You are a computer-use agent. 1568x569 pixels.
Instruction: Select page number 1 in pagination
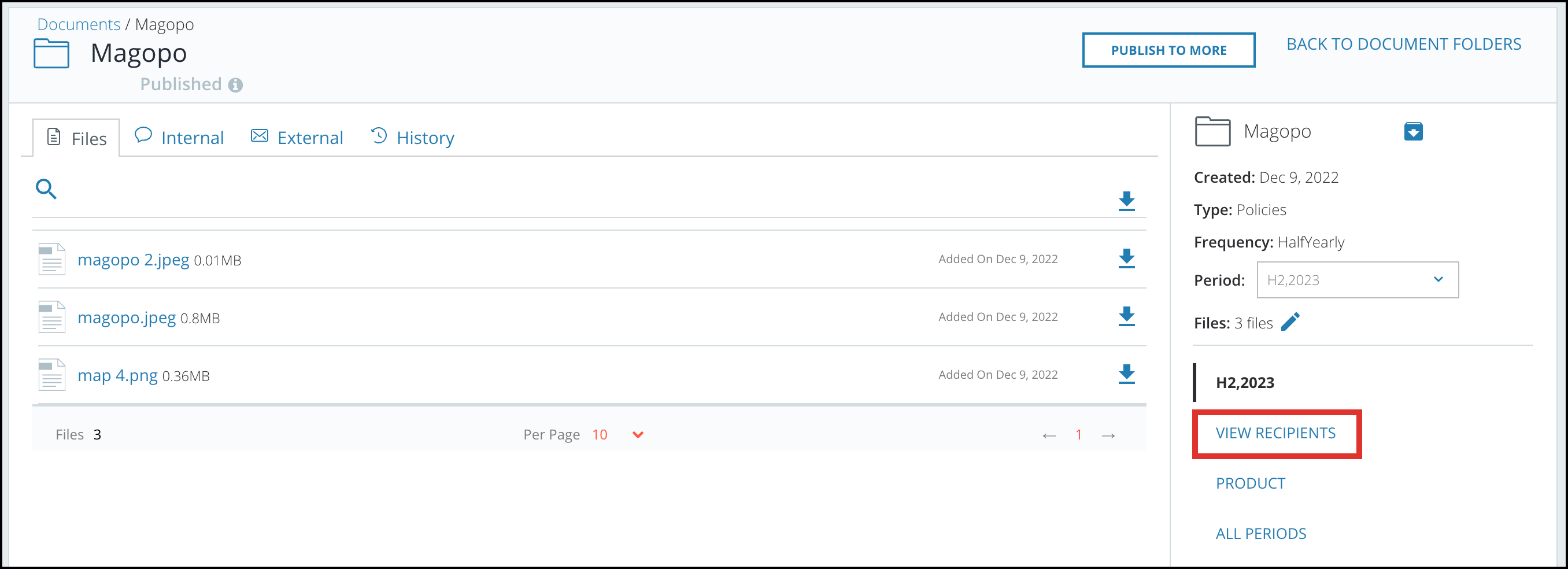point(1079,434)
